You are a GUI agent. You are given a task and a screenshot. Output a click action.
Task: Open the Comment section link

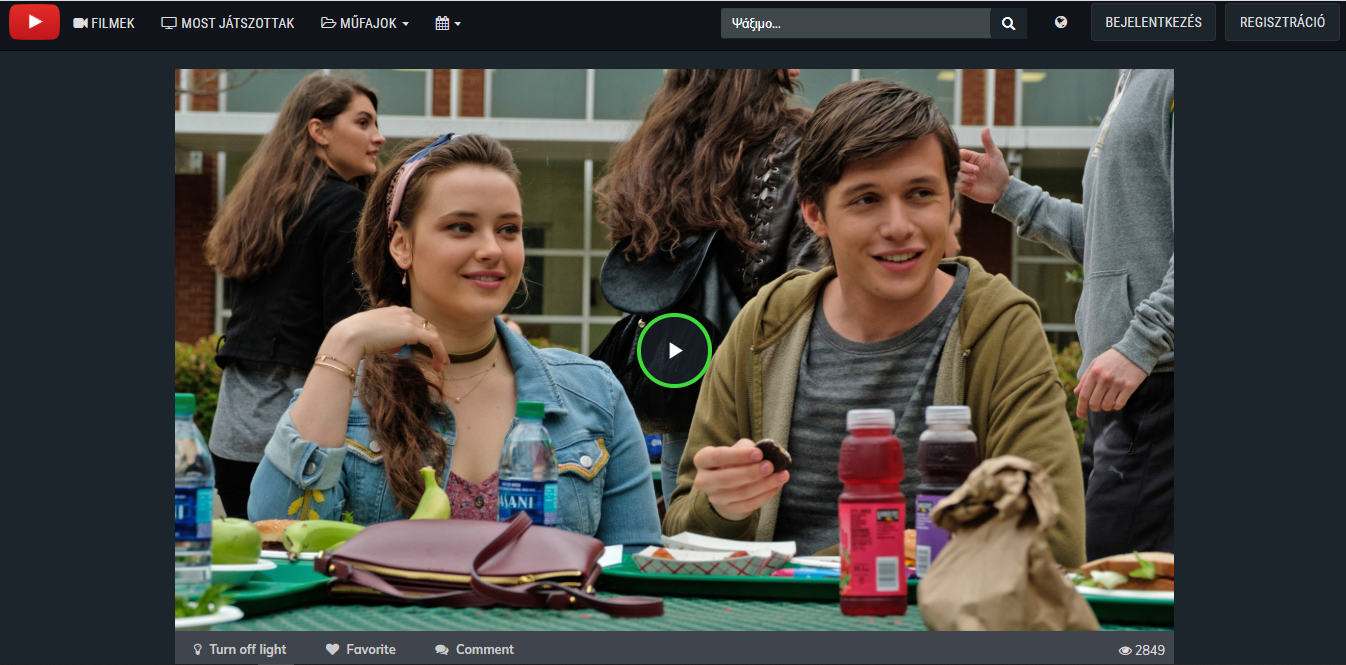[x=475, y=649]
